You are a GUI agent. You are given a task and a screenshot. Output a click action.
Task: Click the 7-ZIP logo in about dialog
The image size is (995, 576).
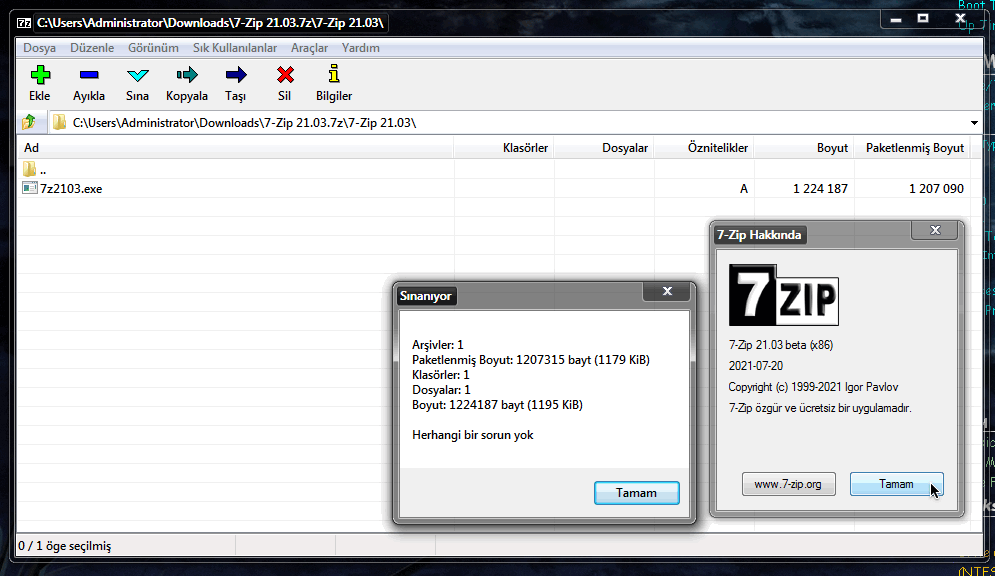[784, 295]
